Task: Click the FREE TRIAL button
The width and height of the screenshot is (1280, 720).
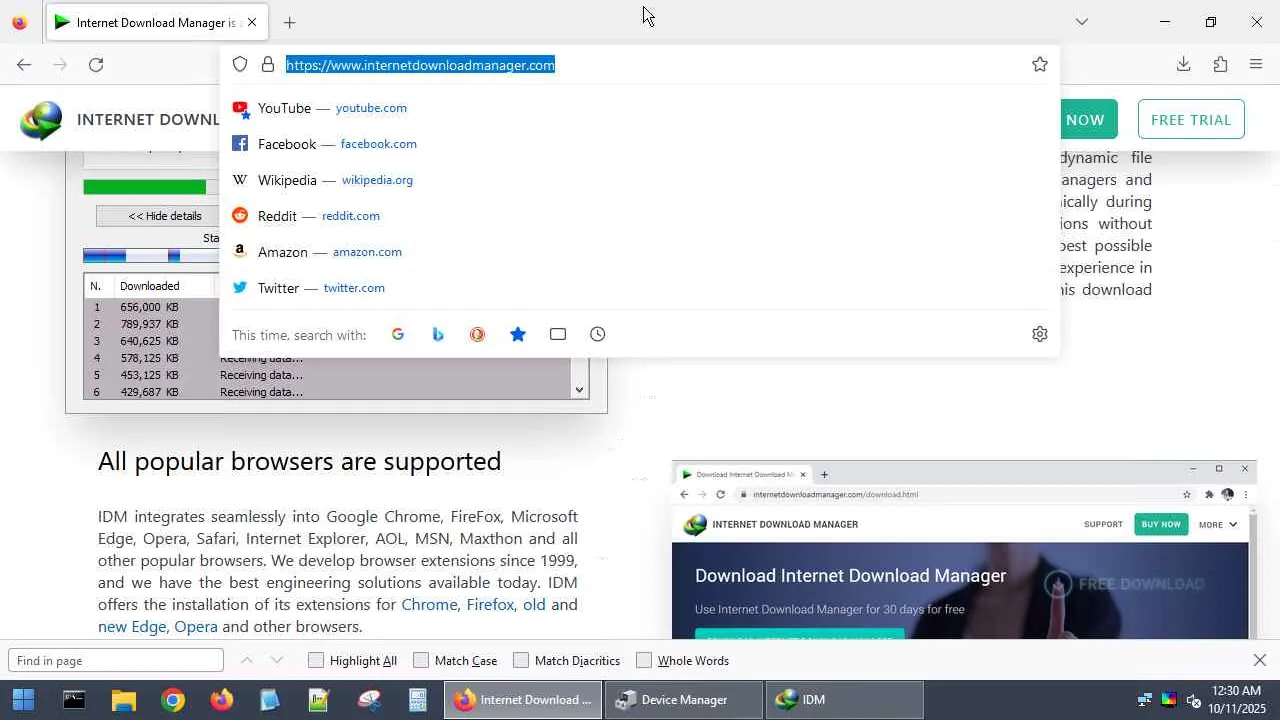Action: click(x=1191, y=120)
